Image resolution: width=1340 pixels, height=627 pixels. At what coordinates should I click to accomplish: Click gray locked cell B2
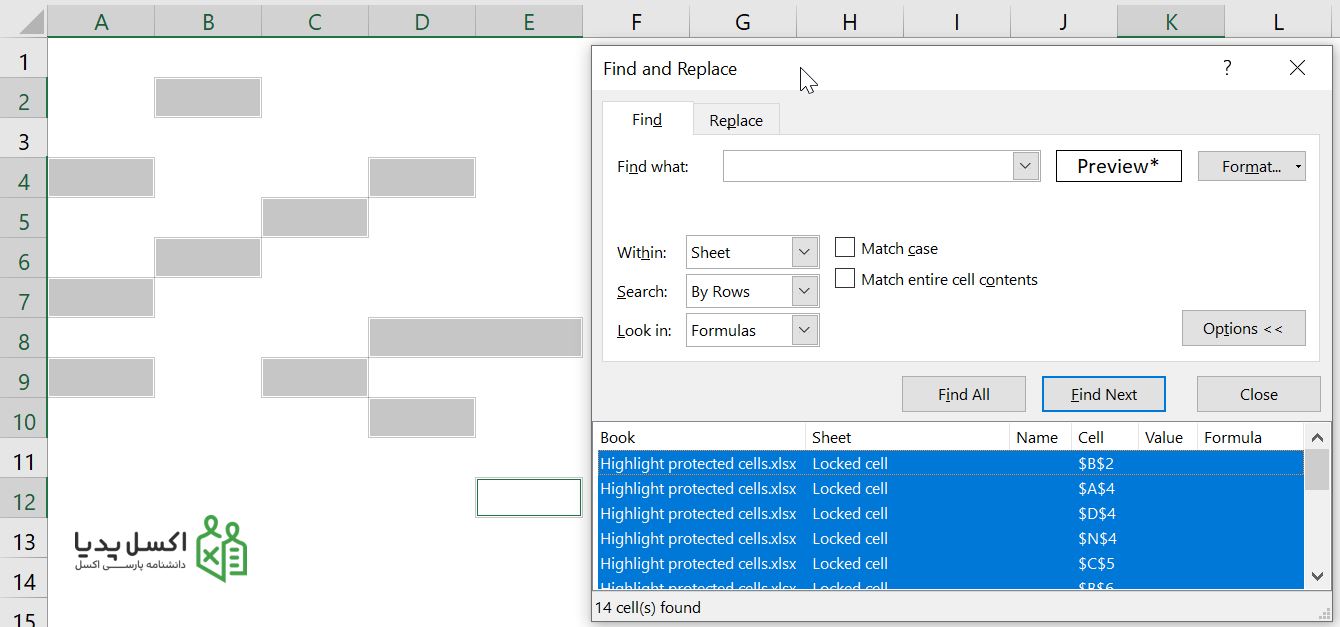tap(208, 98)
